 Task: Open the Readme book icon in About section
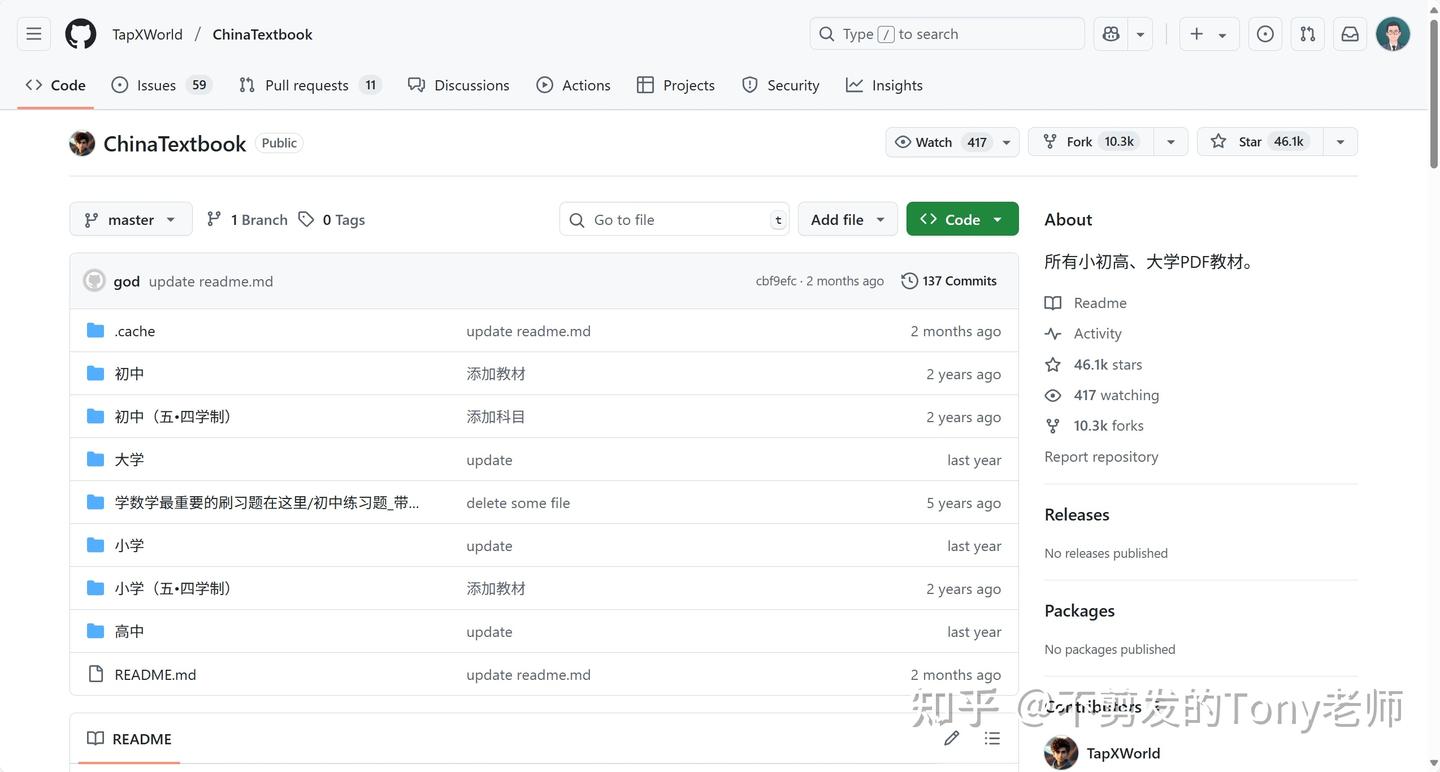pos(1052,302)
